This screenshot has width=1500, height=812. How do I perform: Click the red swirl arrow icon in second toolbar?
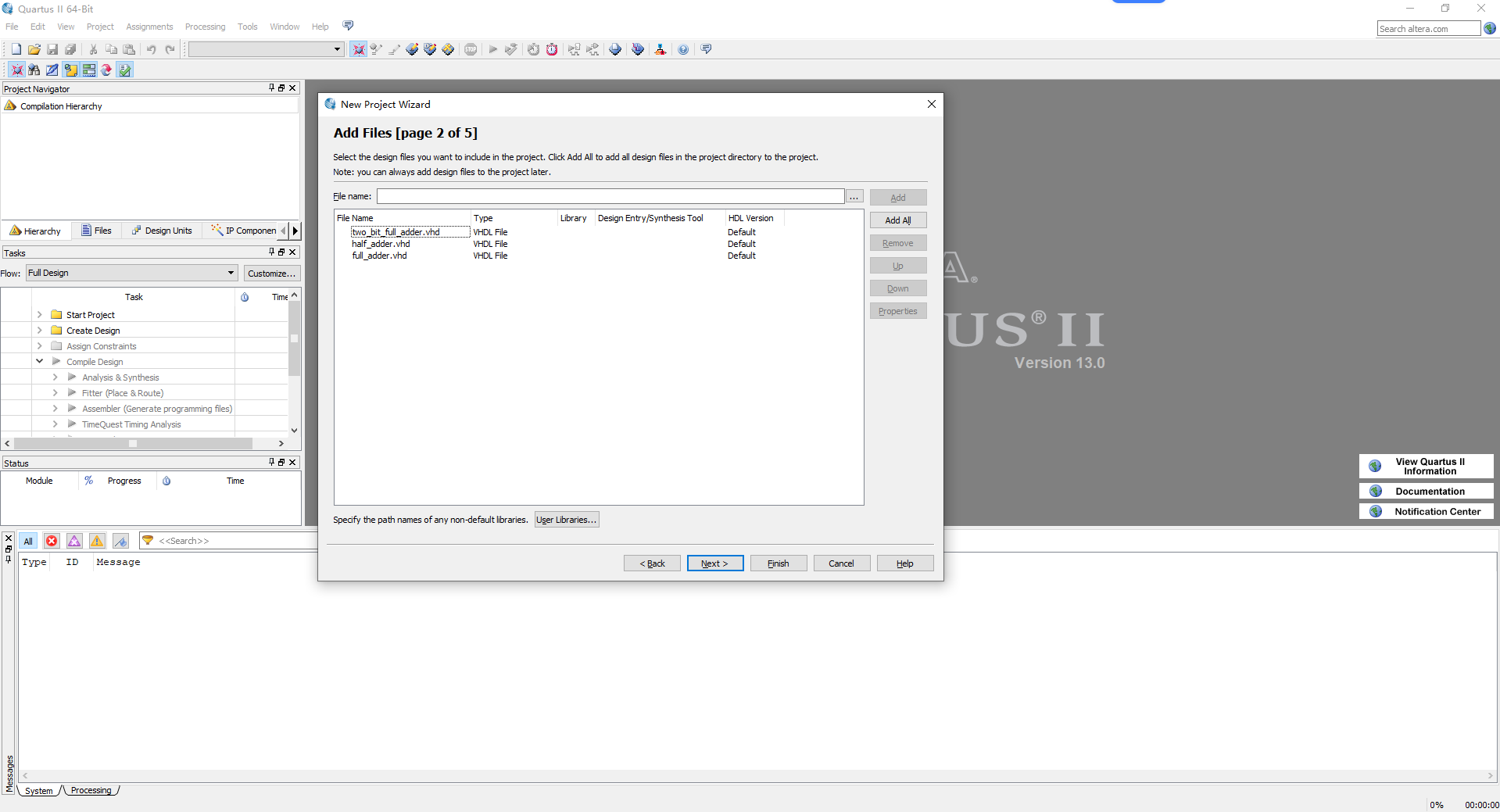coord(106,70)
